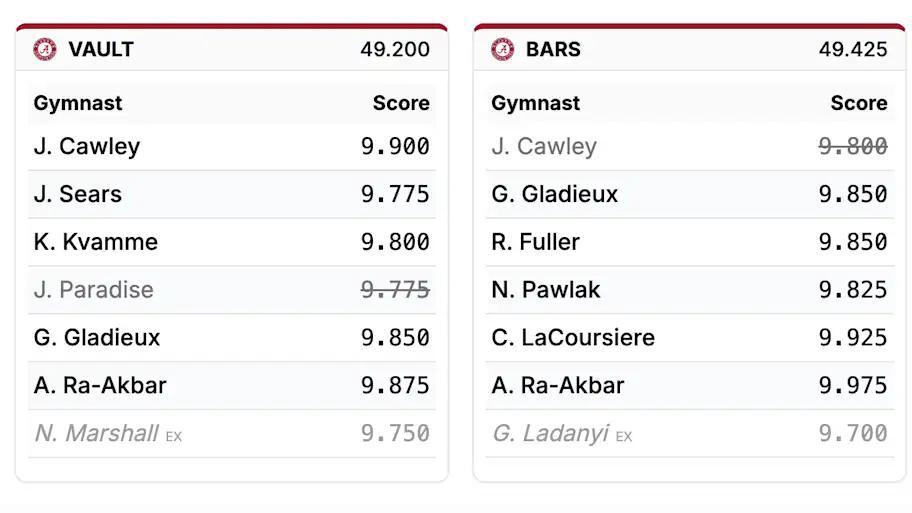Click the EX tag beside N. Marshall

point(174,436)
